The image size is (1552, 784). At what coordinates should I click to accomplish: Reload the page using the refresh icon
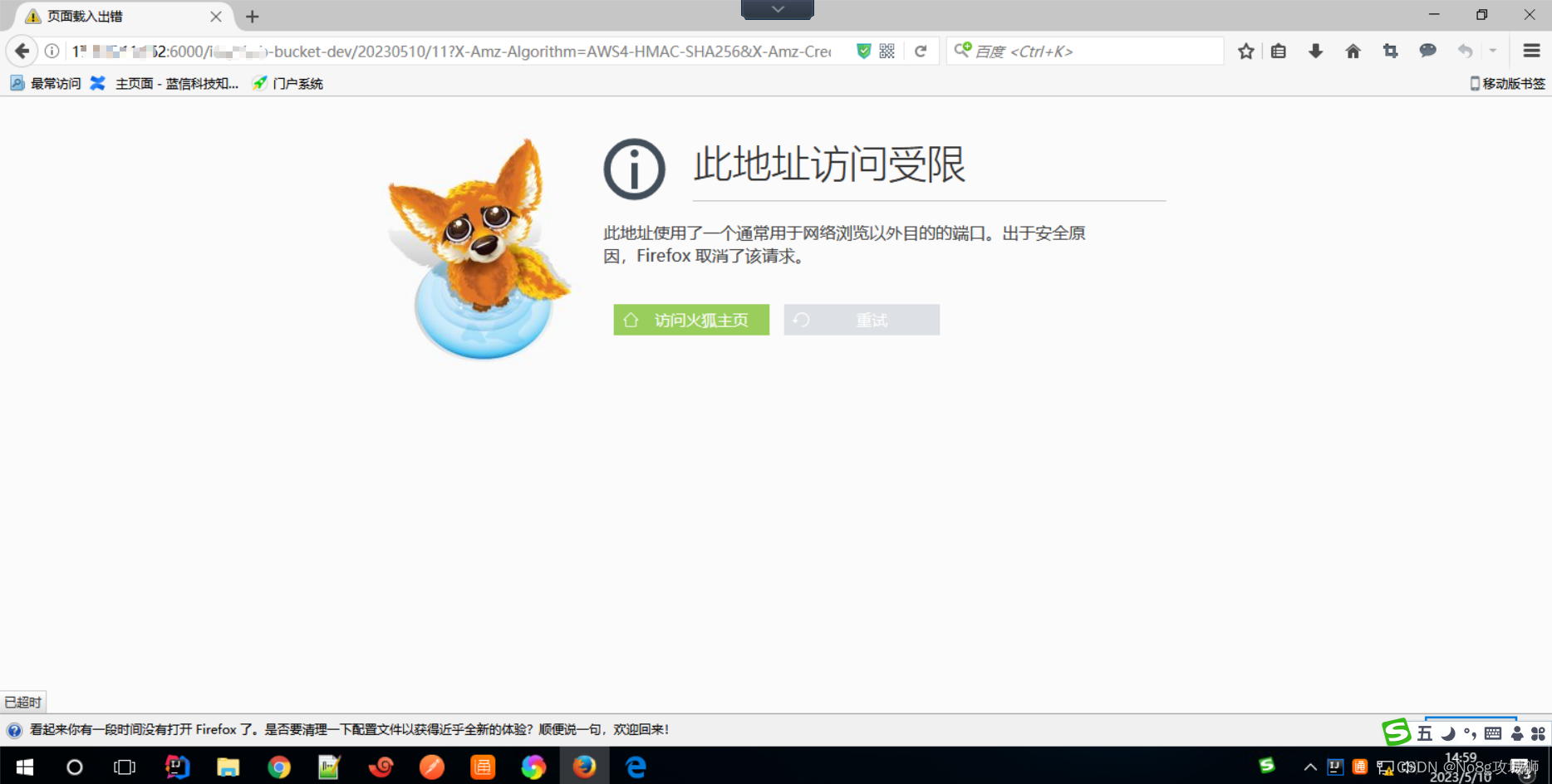[921, 51]
